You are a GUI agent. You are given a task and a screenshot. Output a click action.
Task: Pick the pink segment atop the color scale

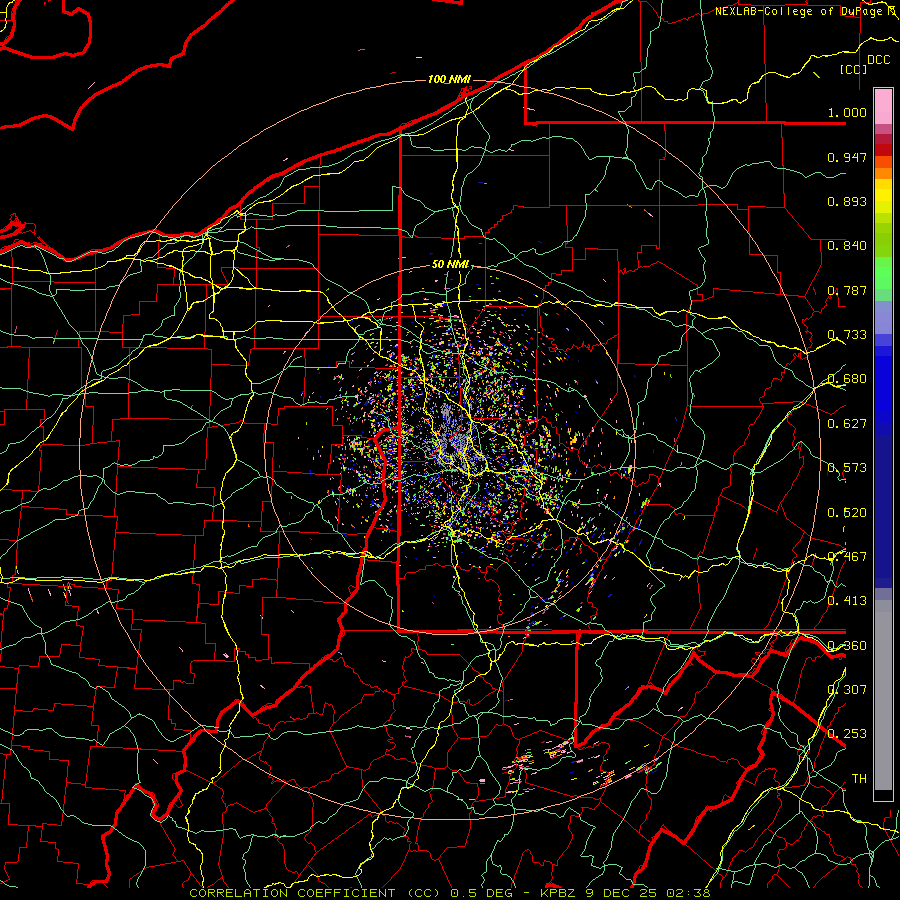[883, 107]
